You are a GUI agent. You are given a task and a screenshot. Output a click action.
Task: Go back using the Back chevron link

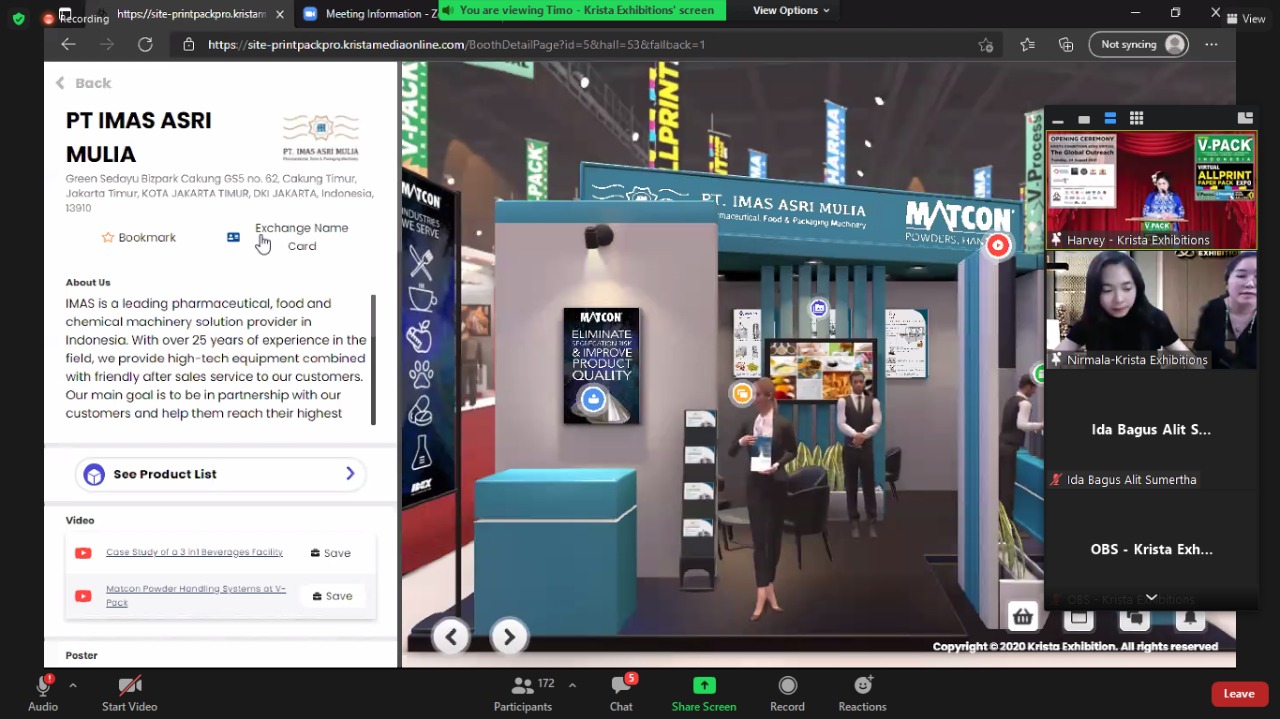click(x=83, y=83)
